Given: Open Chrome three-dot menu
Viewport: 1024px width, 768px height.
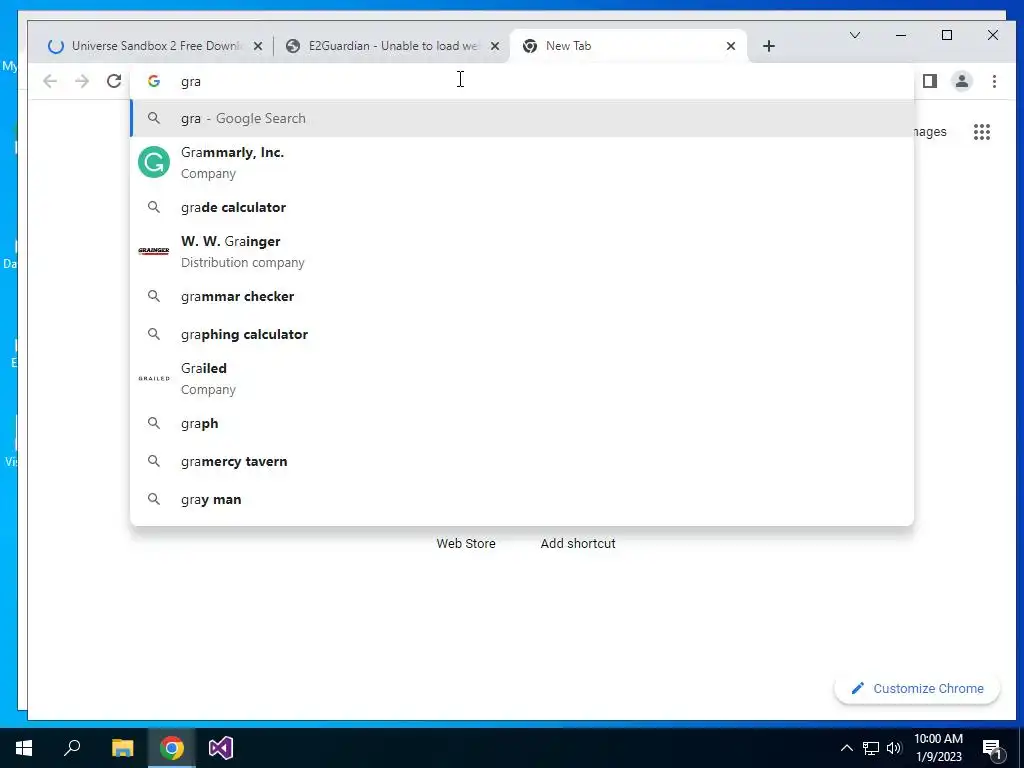Looking at the screenshot, I should [994, 81].
